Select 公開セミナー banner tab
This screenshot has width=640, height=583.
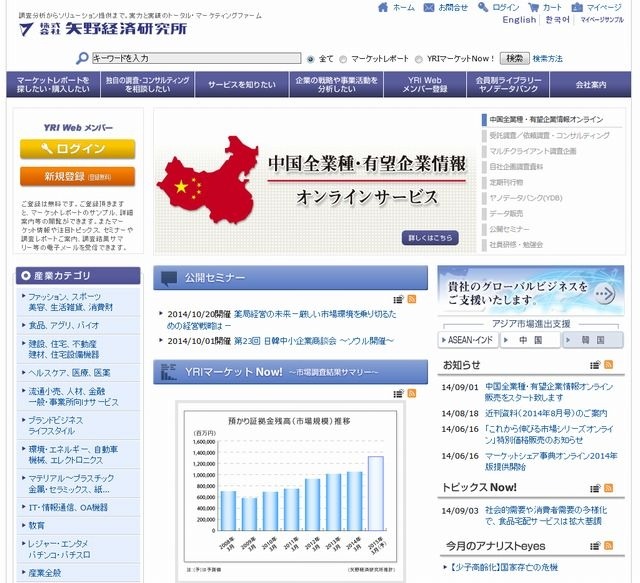(x=551, y=229)
